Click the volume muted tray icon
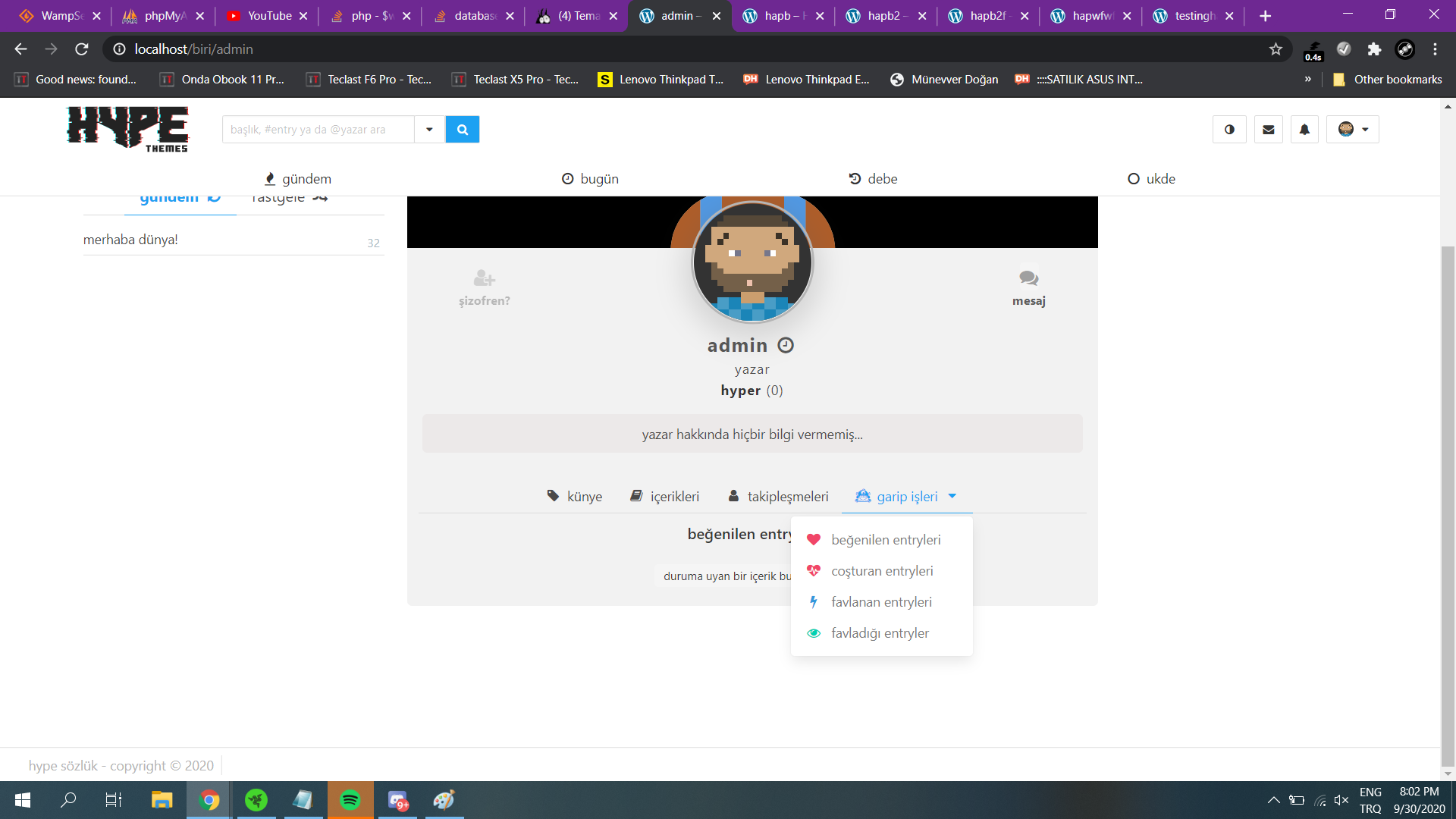The height and width of the screenshot is (819, 1456). pyautogui.click(x=1341, y=800)
